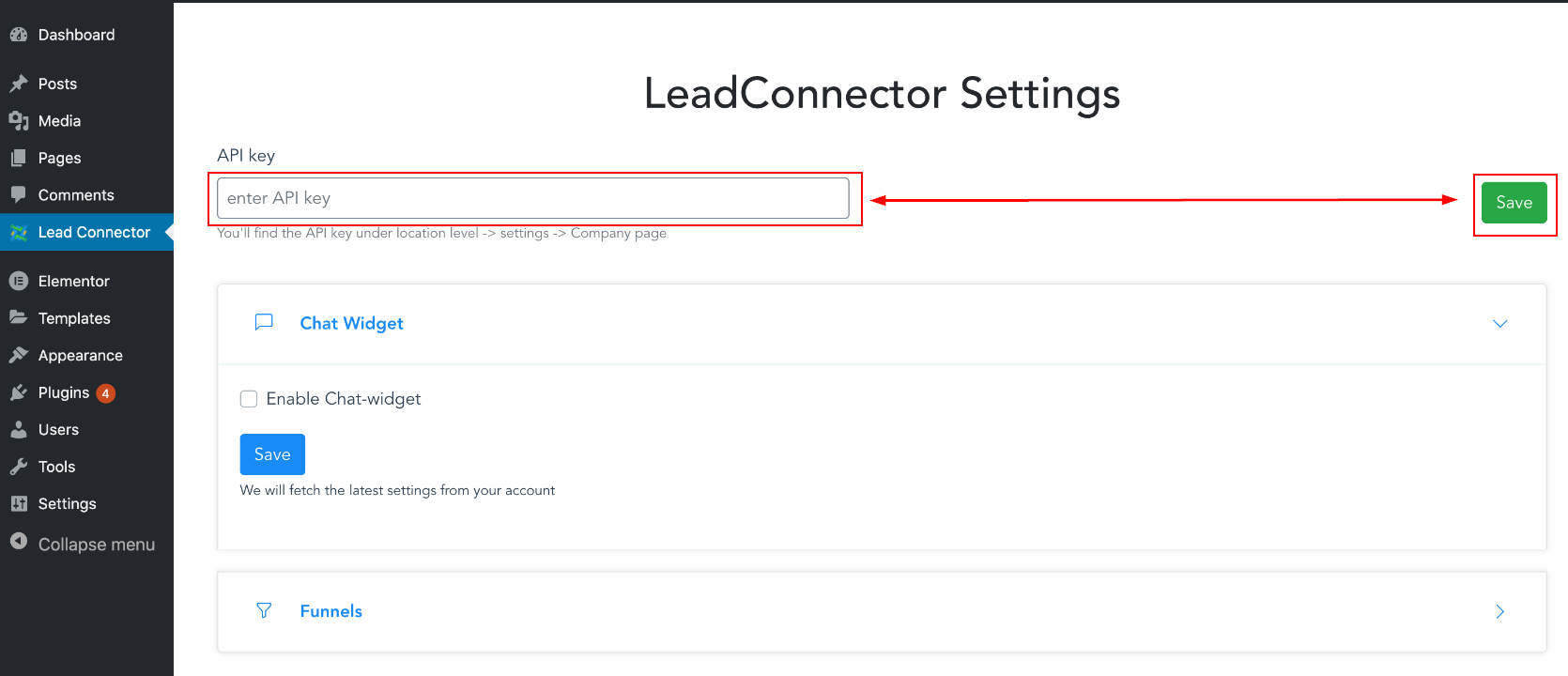Click the blue Save button
This screenshot has height=676, width=1568.
coord(272,454)
